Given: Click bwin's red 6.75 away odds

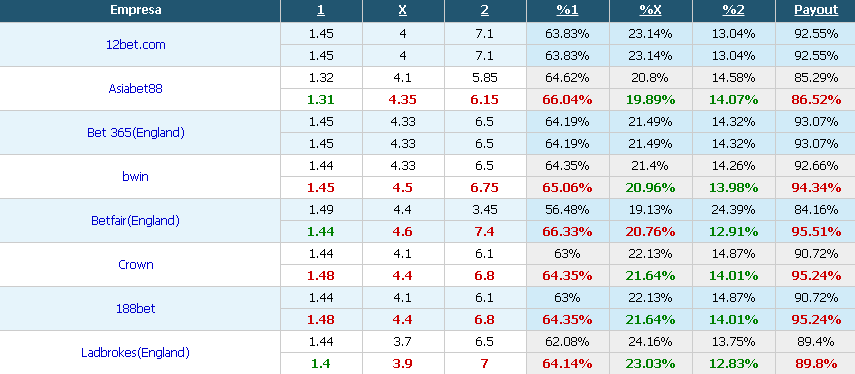Looking at the screenshot, I should 485,188.
